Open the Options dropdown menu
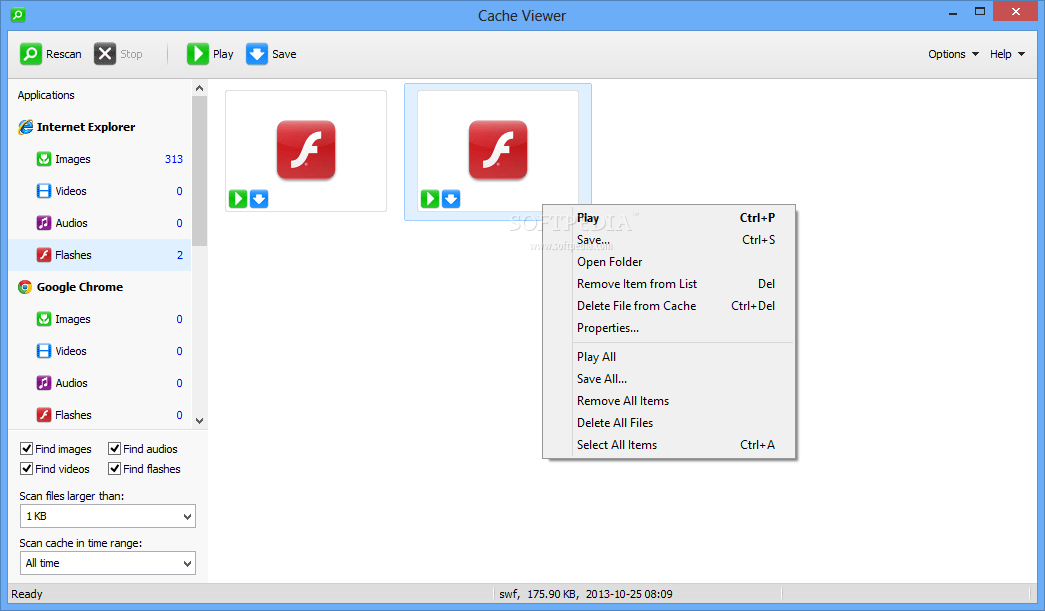 [953, 54]
